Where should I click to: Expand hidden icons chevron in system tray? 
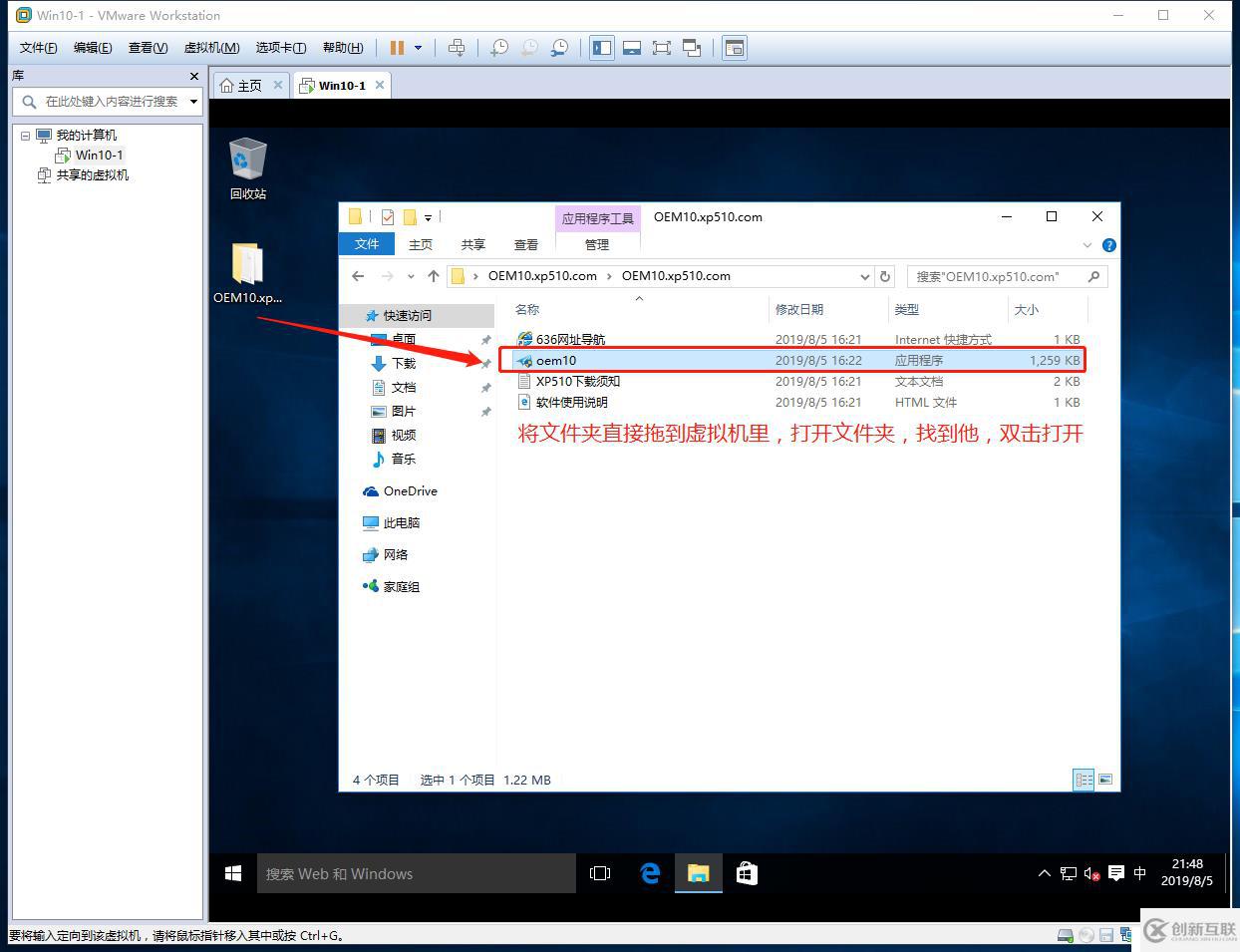pyautogui.click(x=1044, y=873)
